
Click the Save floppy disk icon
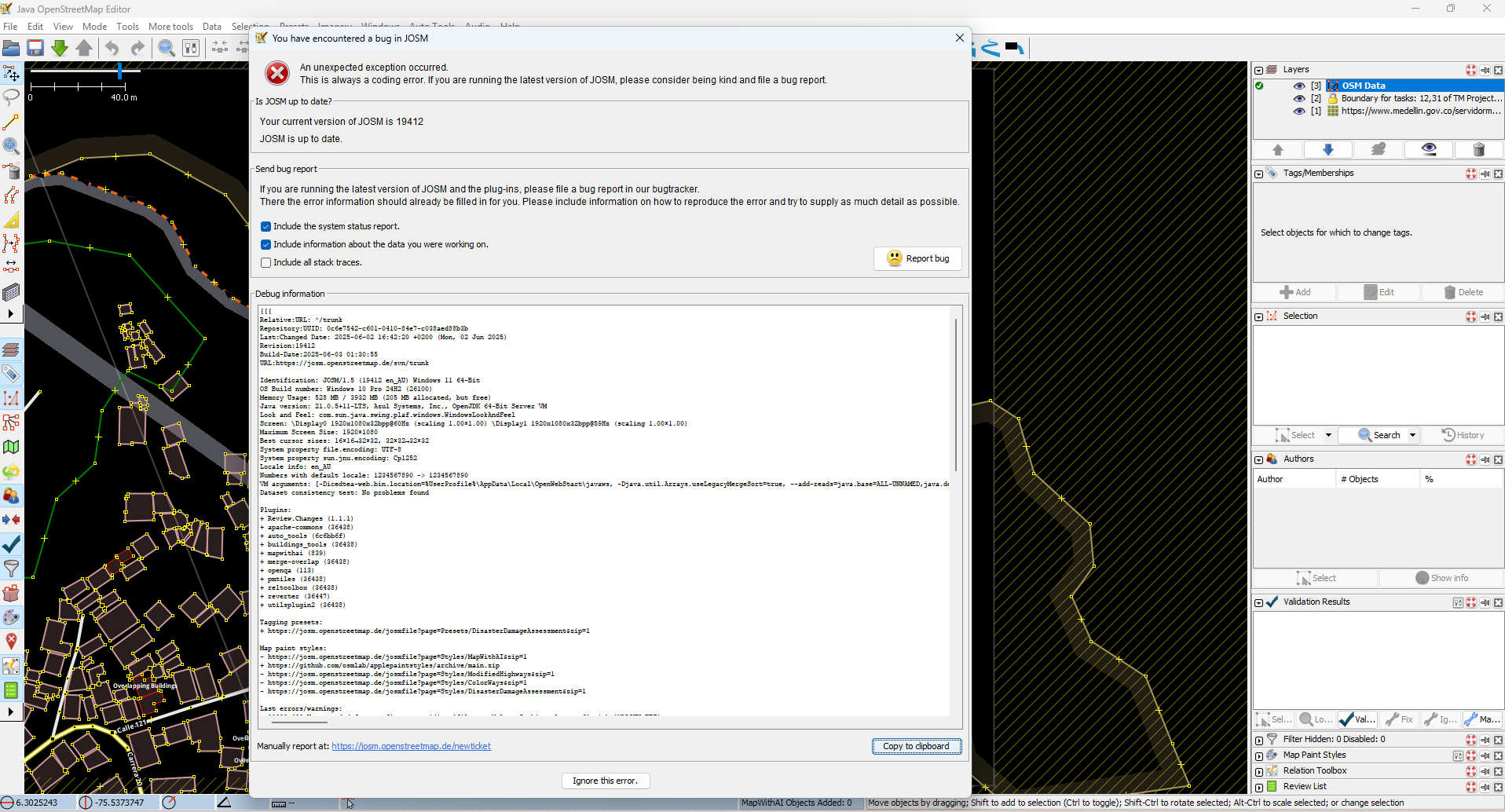35,48
